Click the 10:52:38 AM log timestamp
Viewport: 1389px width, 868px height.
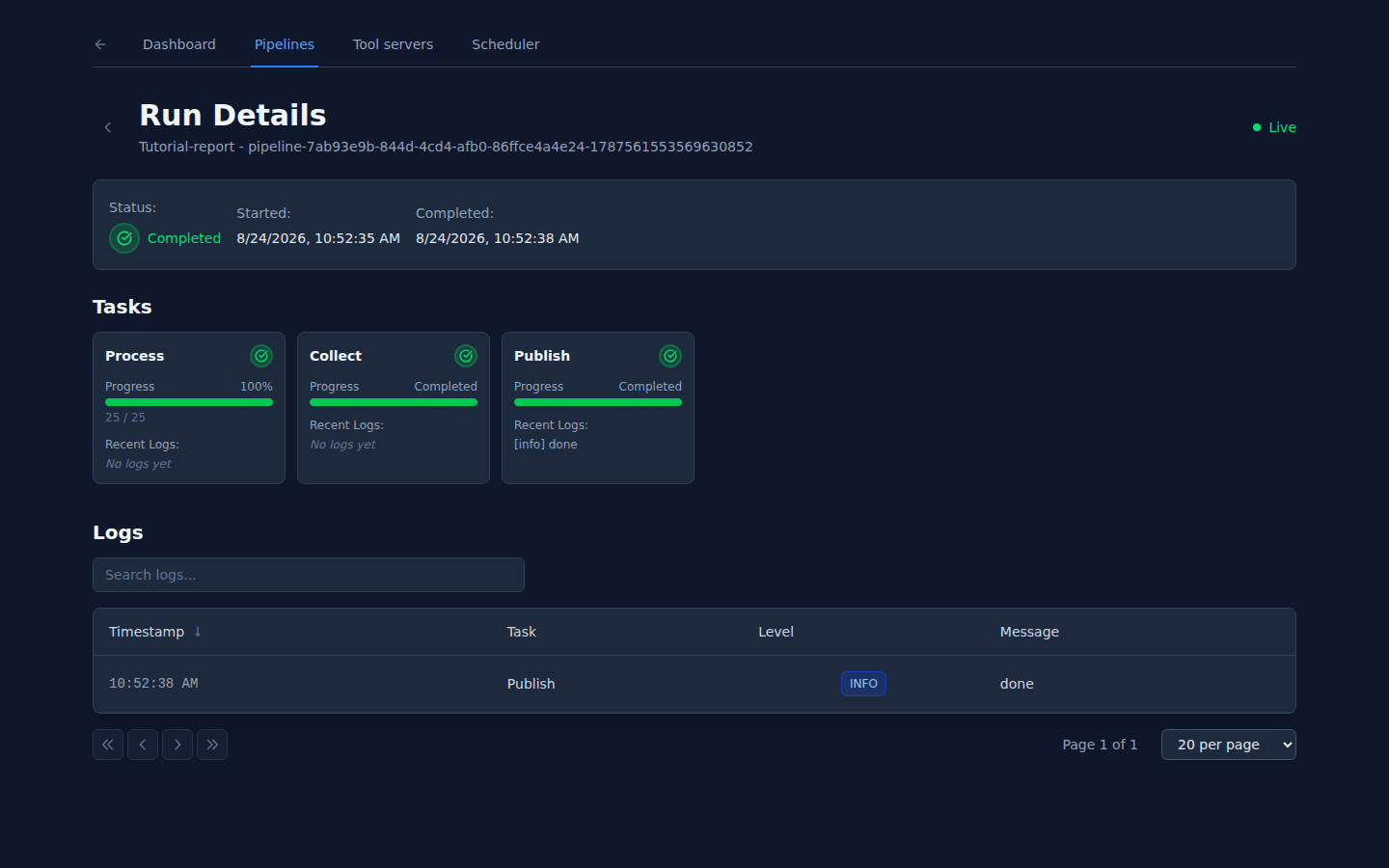(x=153, y=684)
